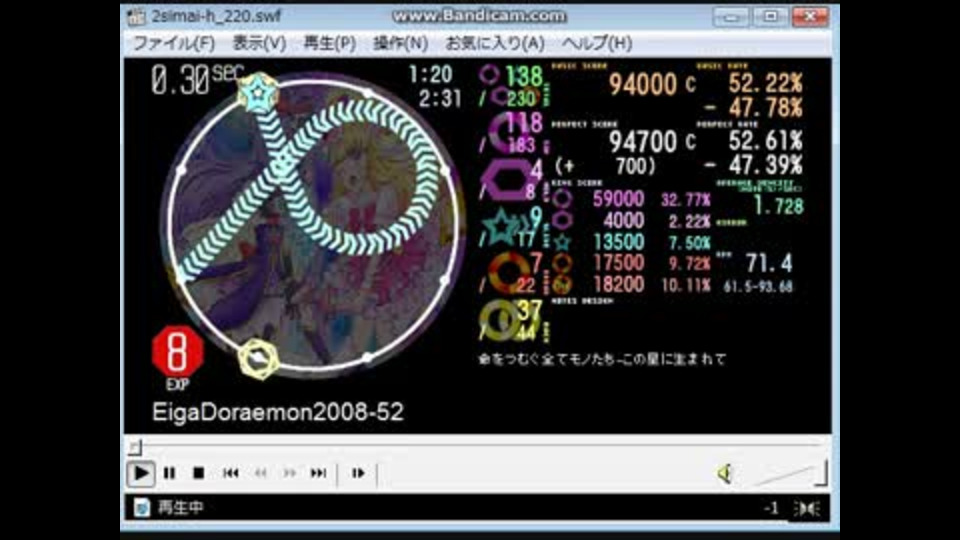Click the 2simai-h_220.swf title bar icon
This screenshot has width=960, height=540.
[136, 17]
